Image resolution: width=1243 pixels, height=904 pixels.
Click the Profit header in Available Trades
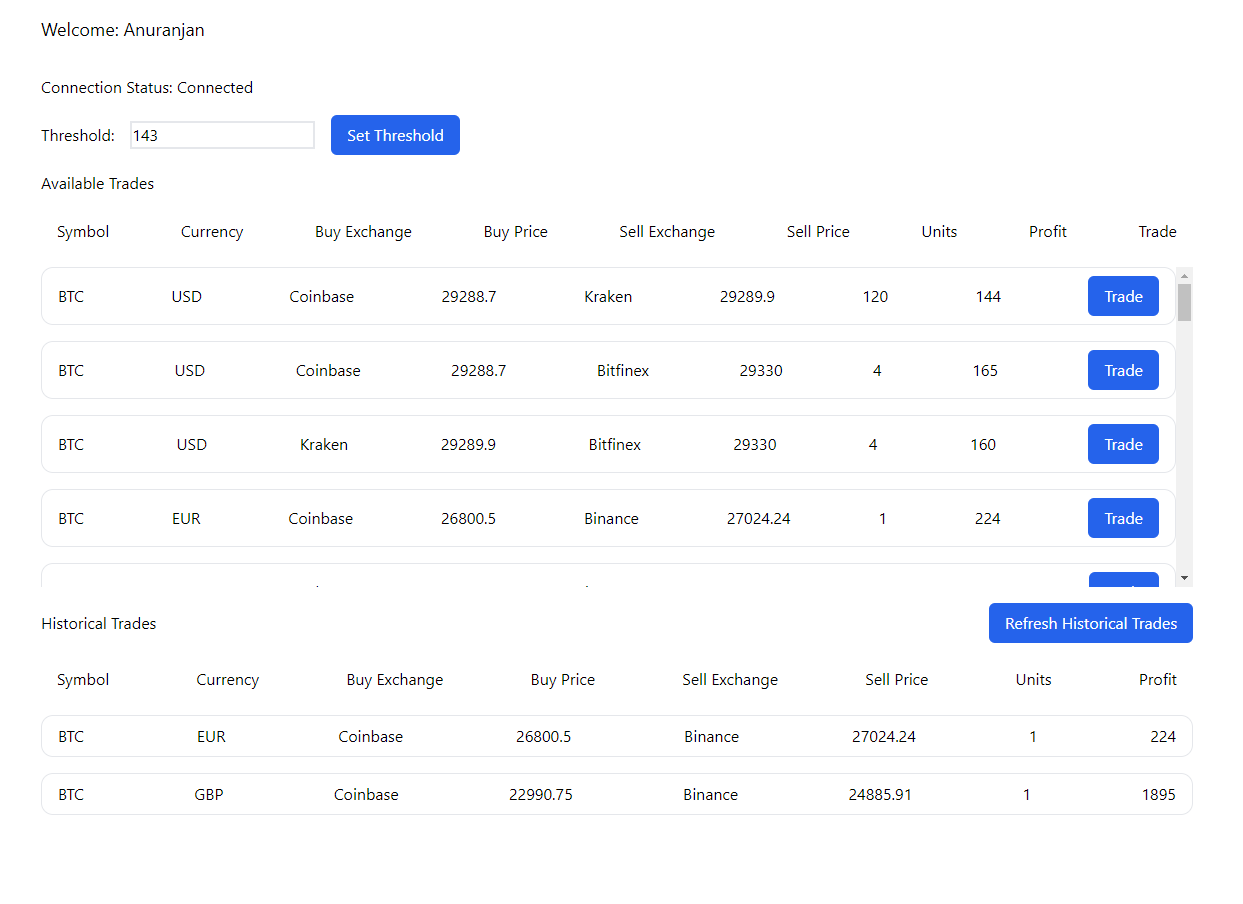pyautogui.click(x=1048, y=232)
